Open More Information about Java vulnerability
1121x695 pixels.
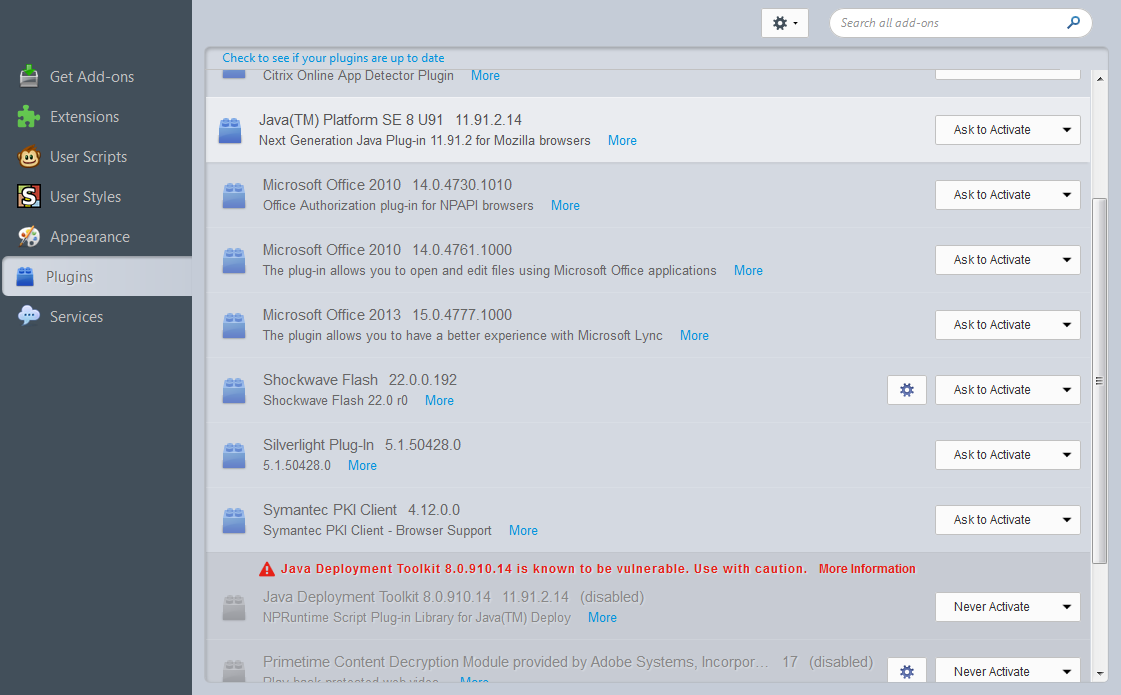click(x=866, y=569)
